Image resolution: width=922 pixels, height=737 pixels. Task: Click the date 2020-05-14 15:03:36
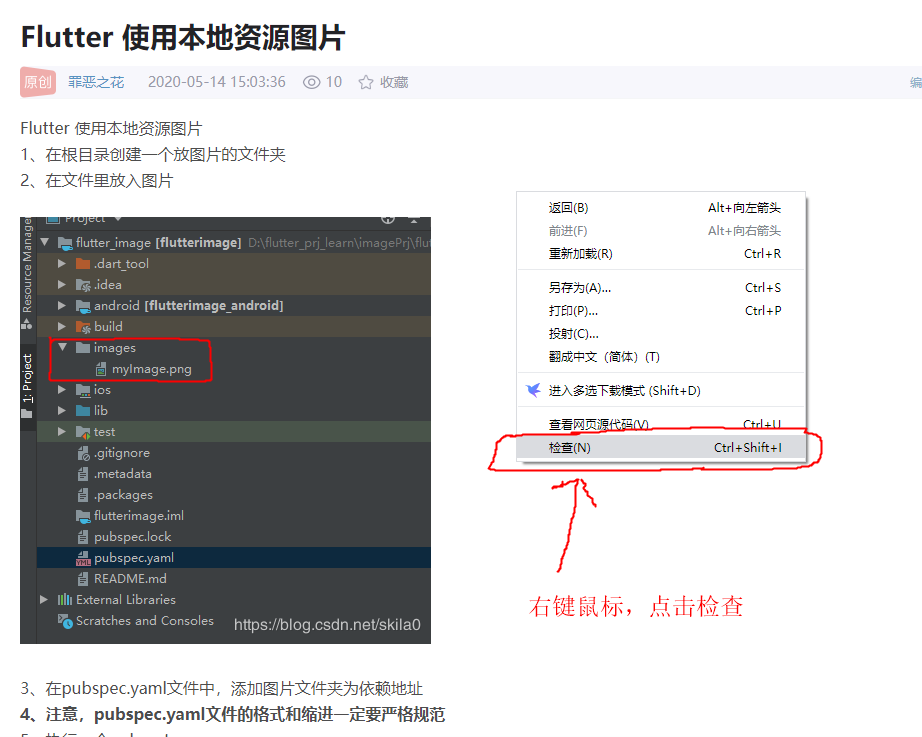pyautogui.click(x=217, y=82)
